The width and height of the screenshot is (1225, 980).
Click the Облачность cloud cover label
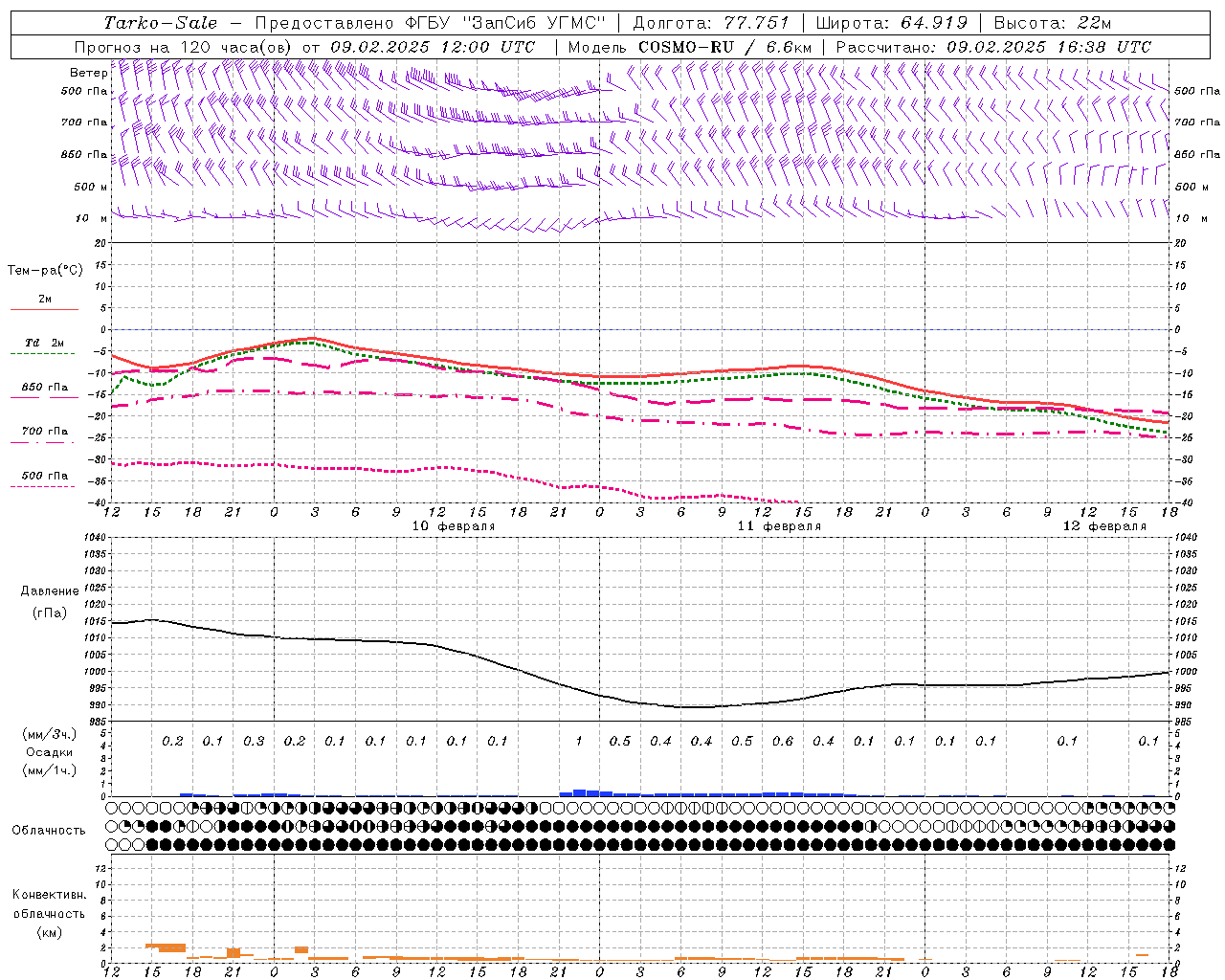point(49,831)
